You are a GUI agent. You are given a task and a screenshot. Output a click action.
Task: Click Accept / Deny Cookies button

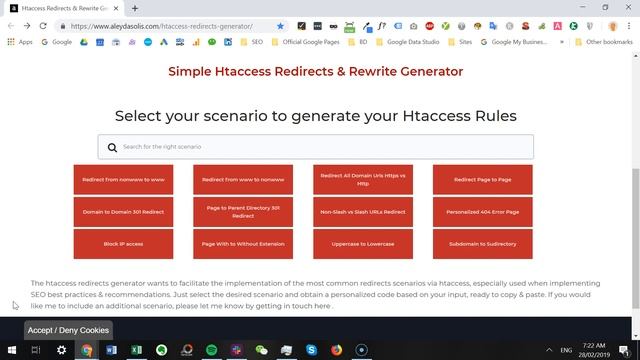coord(68,330)
